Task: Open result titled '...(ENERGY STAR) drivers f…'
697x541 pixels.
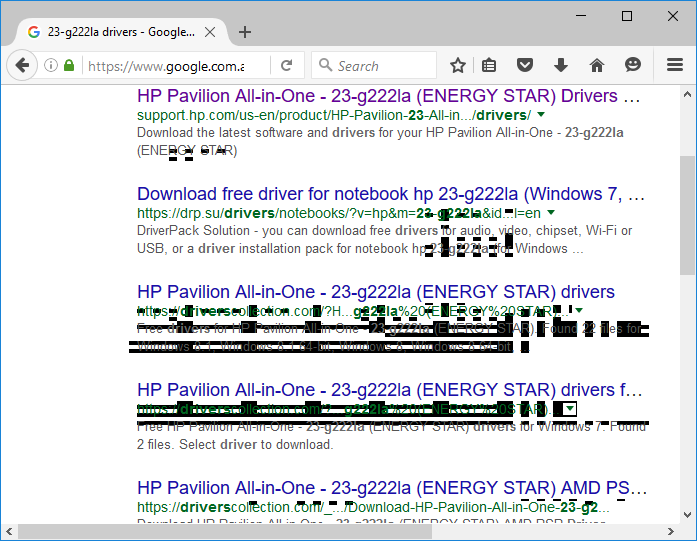Action: 389,390
